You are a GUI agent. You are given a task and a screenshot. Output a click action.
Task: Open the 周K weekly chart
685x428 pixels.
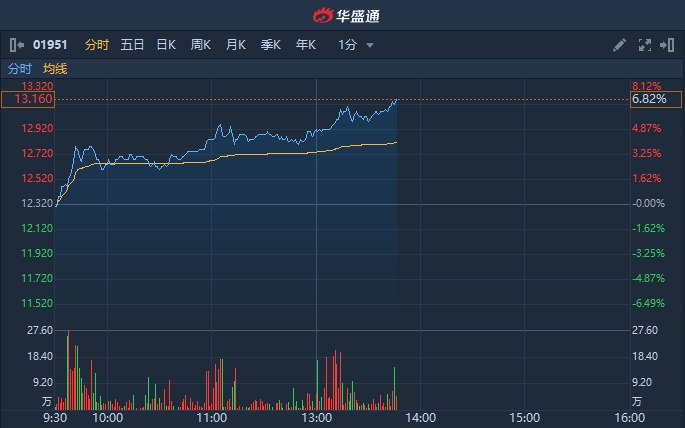[x=201, y=45]
